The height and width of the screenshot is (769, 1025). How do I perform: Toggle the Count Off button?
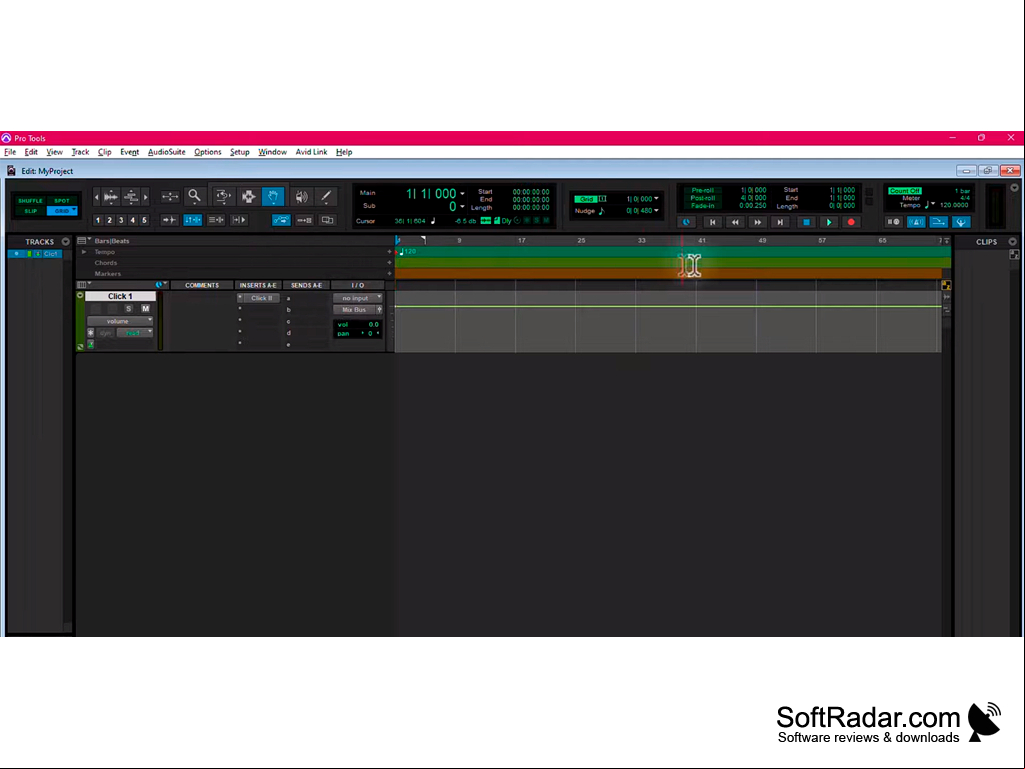pyautogui.click(x=905, y=191)
